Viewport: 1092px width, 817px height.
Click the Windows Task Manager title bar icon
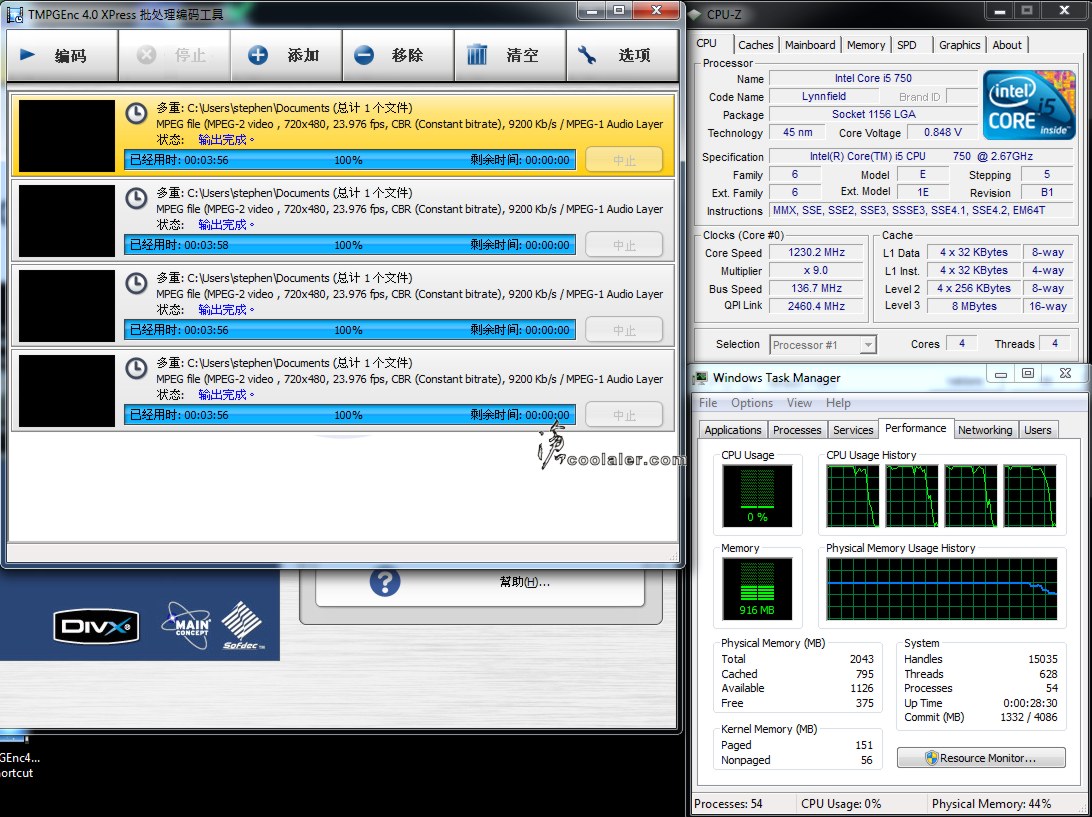tap(700, 378)
